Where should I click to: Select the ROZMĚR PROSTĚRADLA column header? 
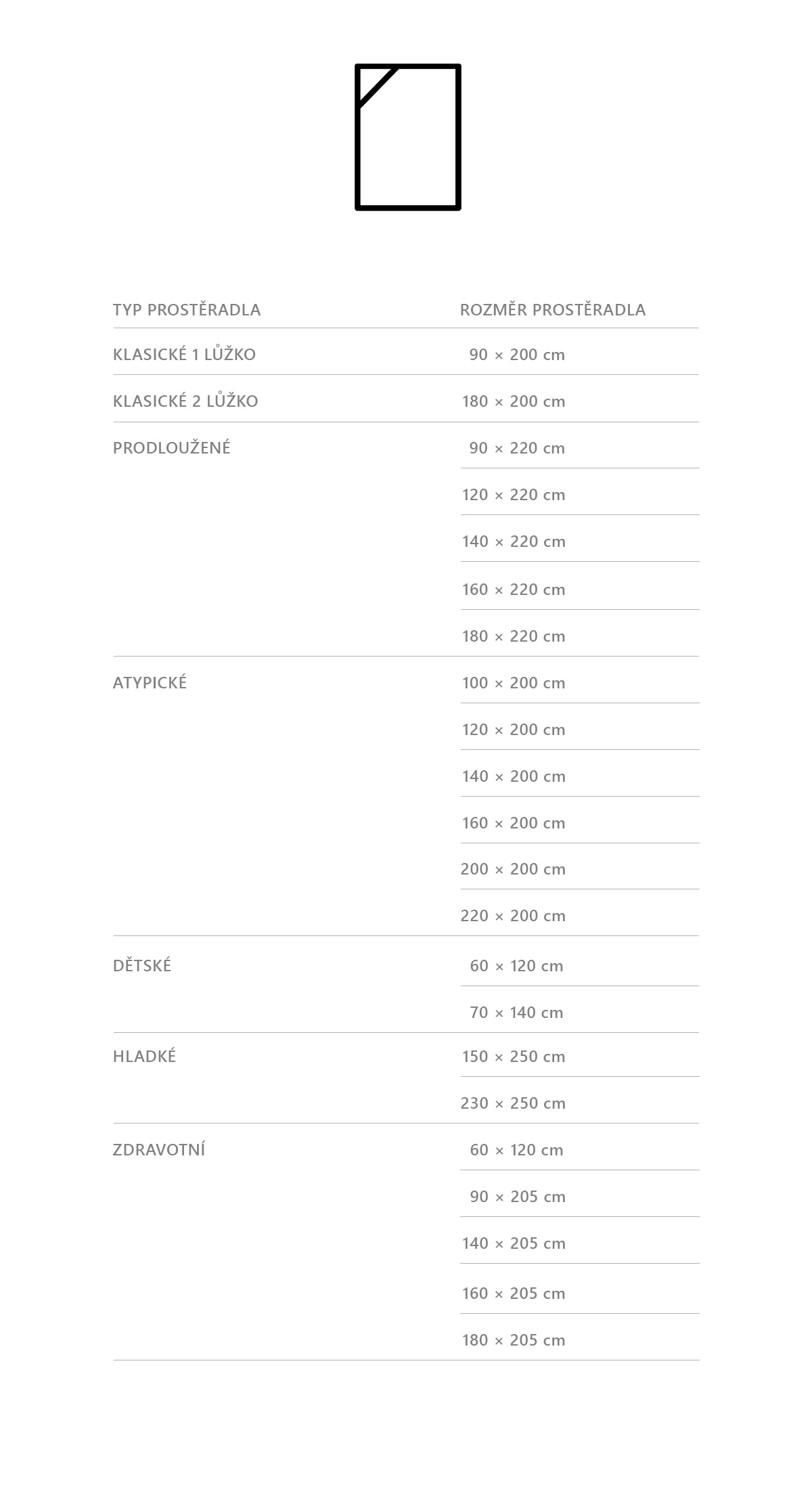[553, 310]
